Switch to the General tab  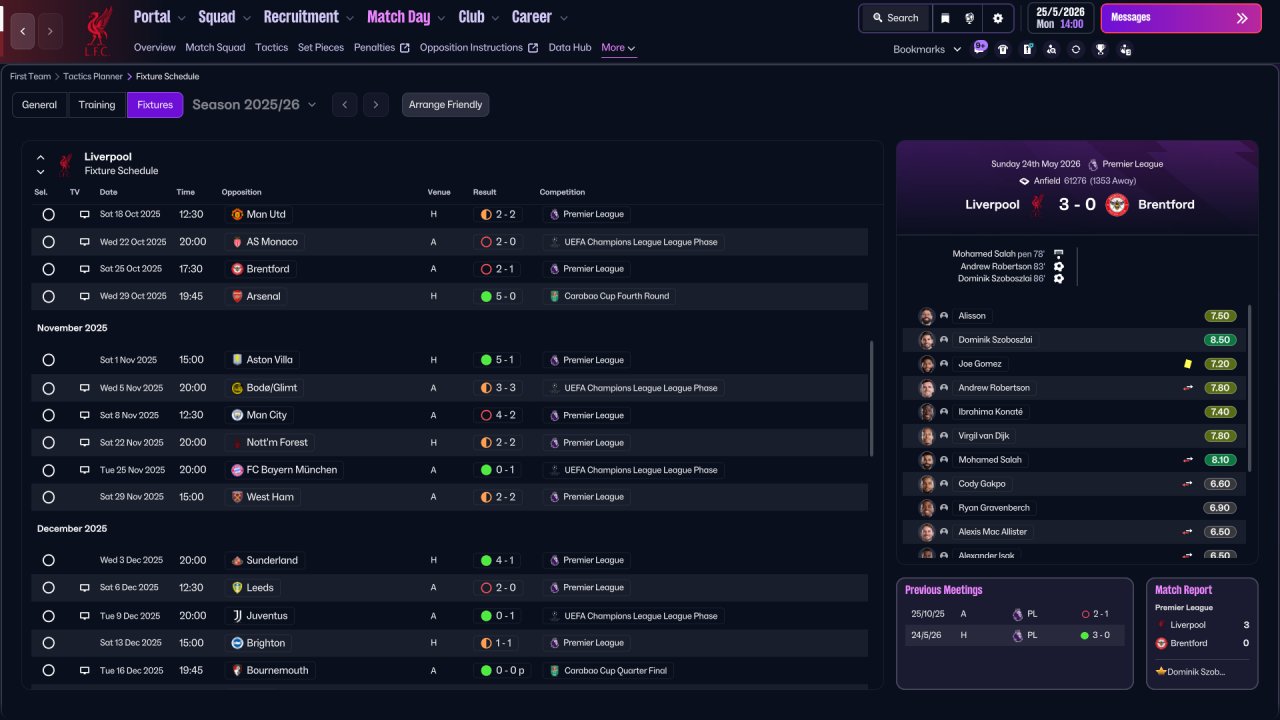(x=40, y=105)
